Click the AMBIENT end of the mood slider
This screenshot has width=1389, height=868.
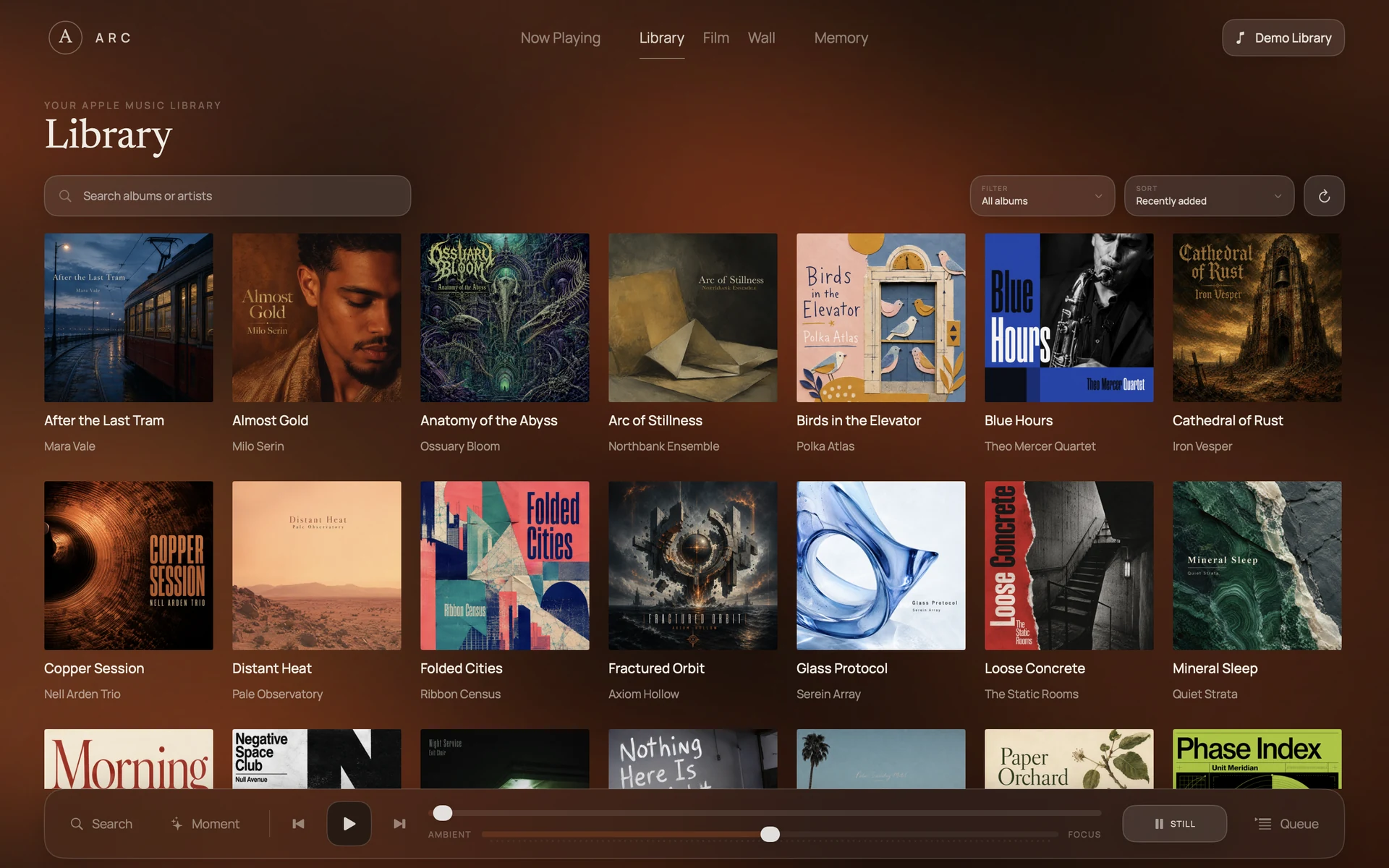[449, 835]
